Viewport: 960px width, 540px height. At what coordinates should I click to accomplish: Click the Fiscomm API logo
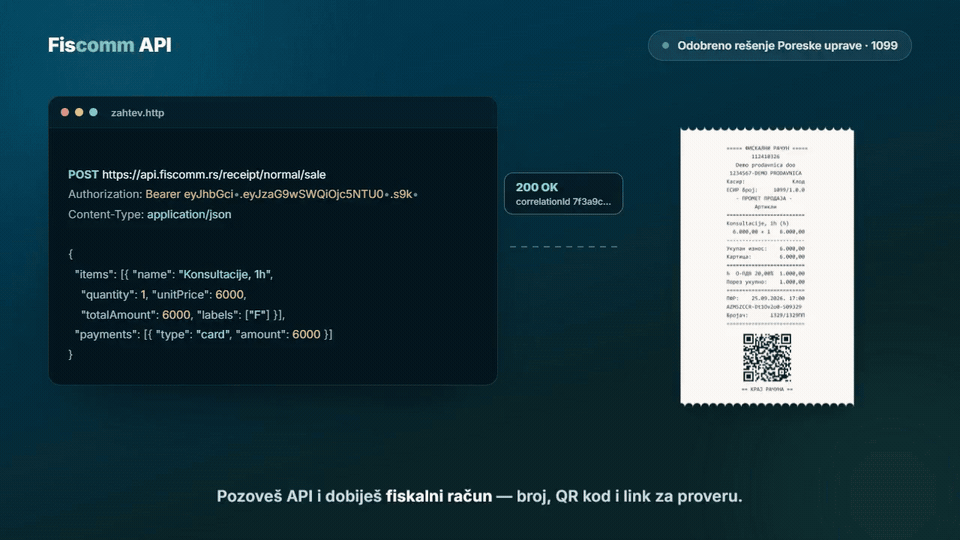[110, 45]
